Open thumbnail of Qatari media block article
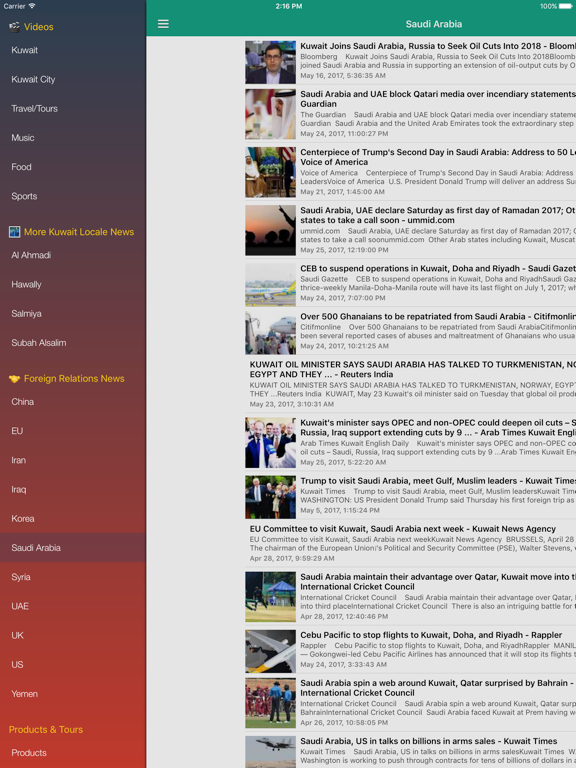Image resolution: width=576 pixels, height=768 pixels. click(x=270, y=115)
